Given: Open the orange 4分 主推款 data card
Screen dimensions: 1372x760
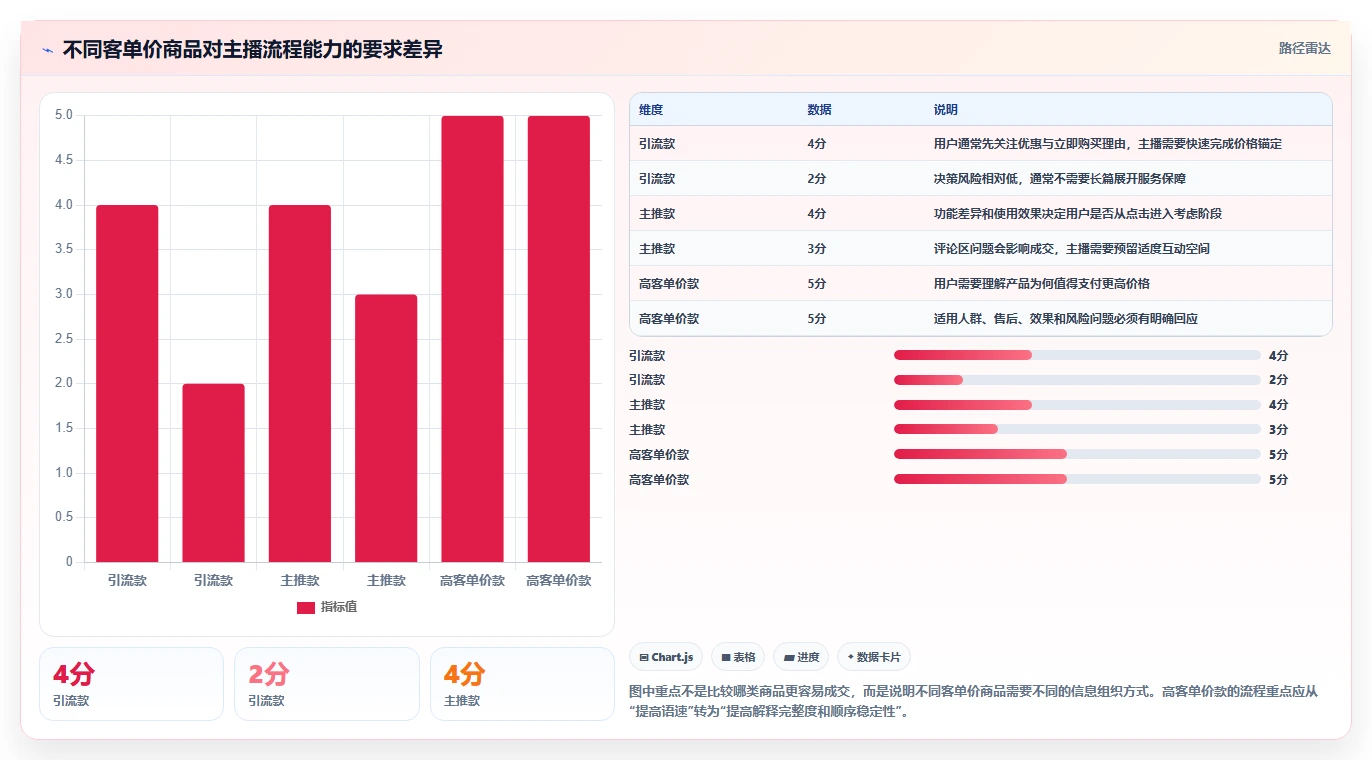Looking at the screenshot, I should click(522, 684).
